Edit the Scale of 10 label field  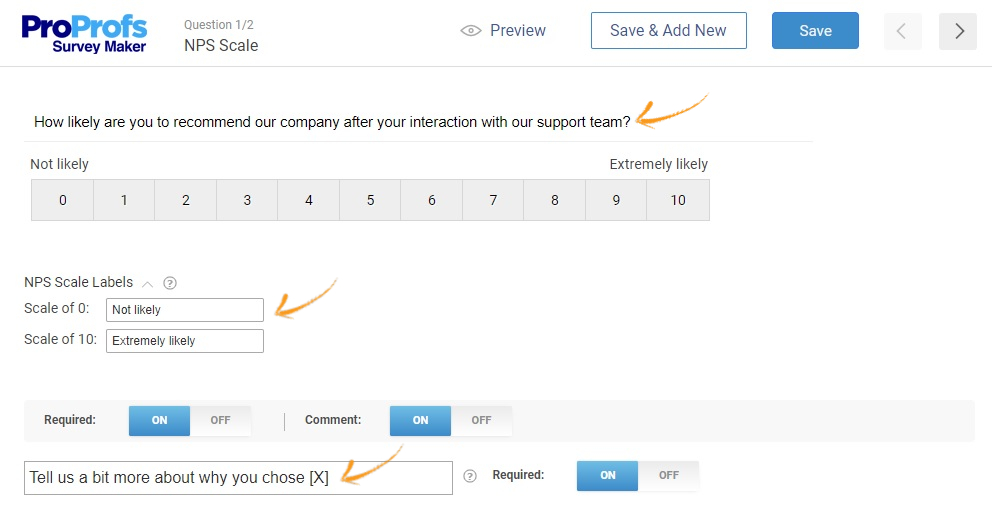(185, 341)
